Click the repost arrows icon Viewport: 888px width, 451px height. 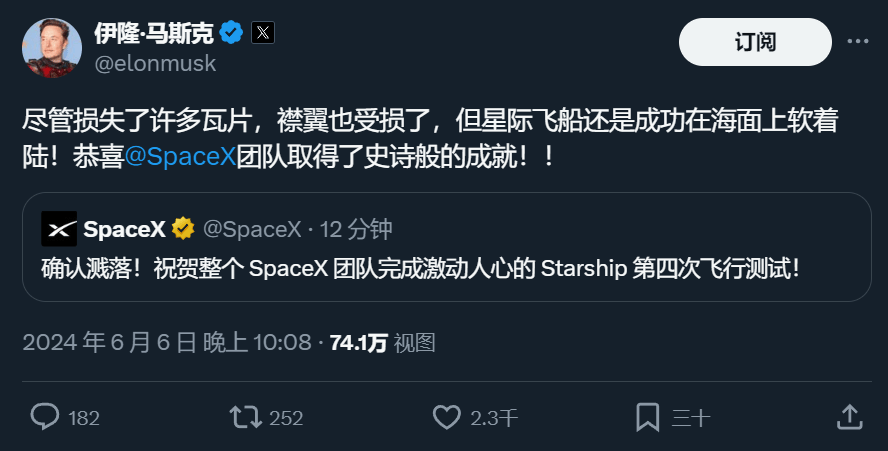point(245,416)
